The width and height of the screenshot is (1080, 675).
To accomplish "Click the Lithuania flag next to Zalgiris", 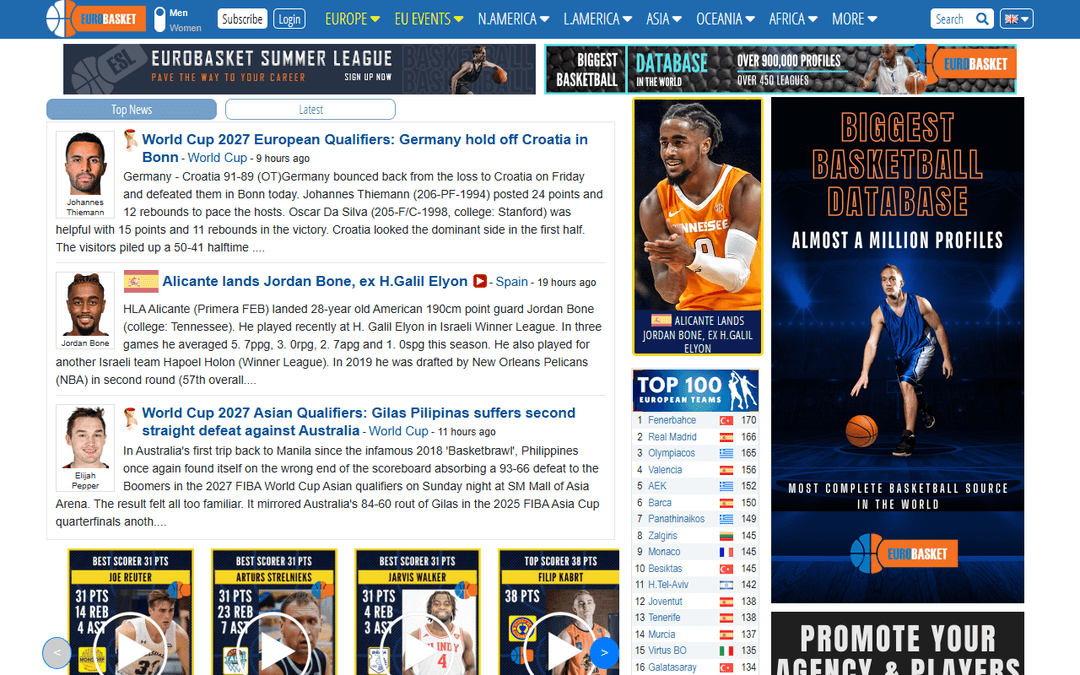I will tap(726, 535).
